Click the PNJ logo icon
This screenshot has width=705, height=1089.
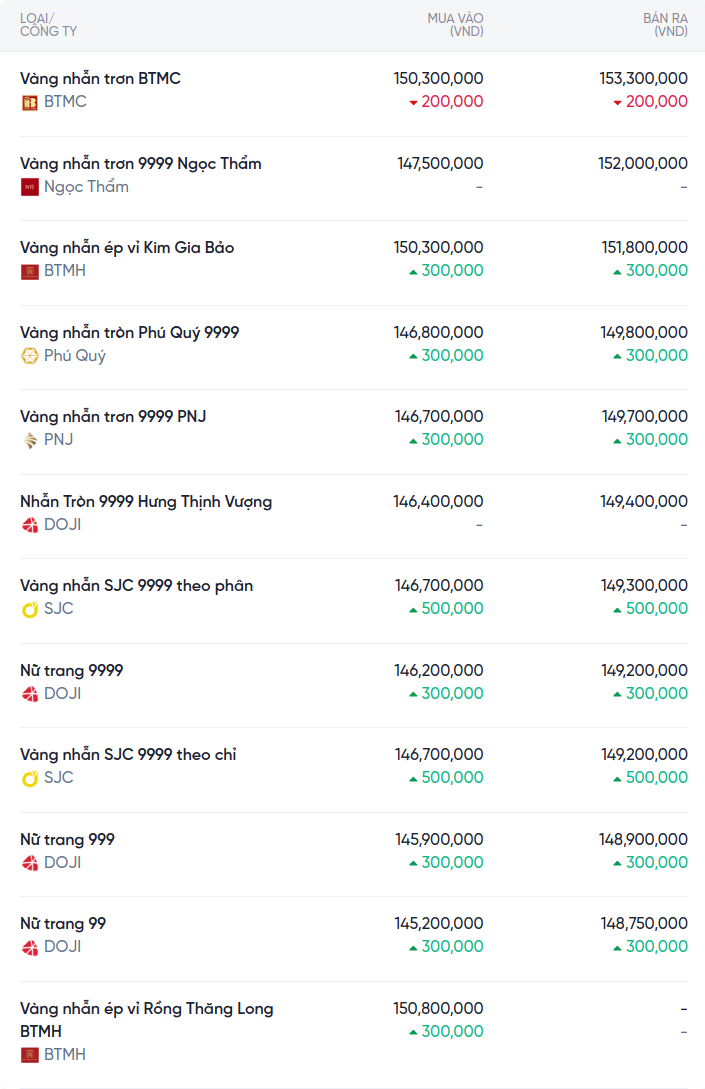pos(30,440)
